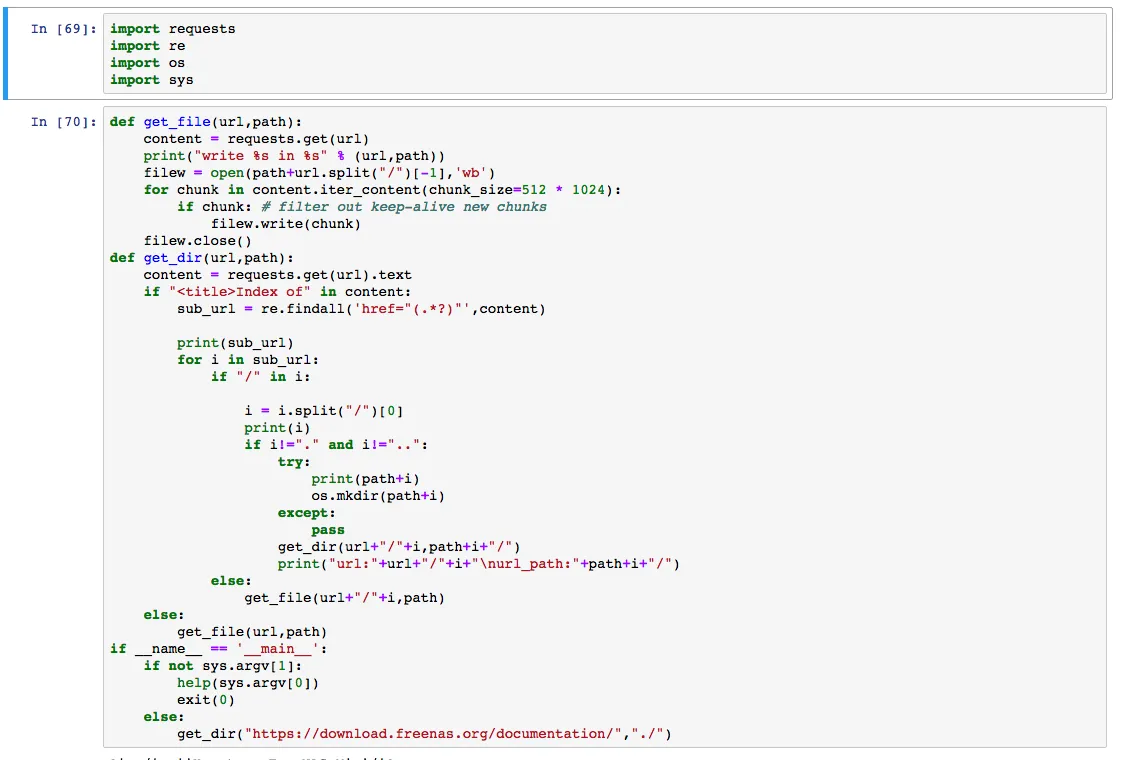Click the 'print(i)' line

pyautogui.click(x=277, y=428)
